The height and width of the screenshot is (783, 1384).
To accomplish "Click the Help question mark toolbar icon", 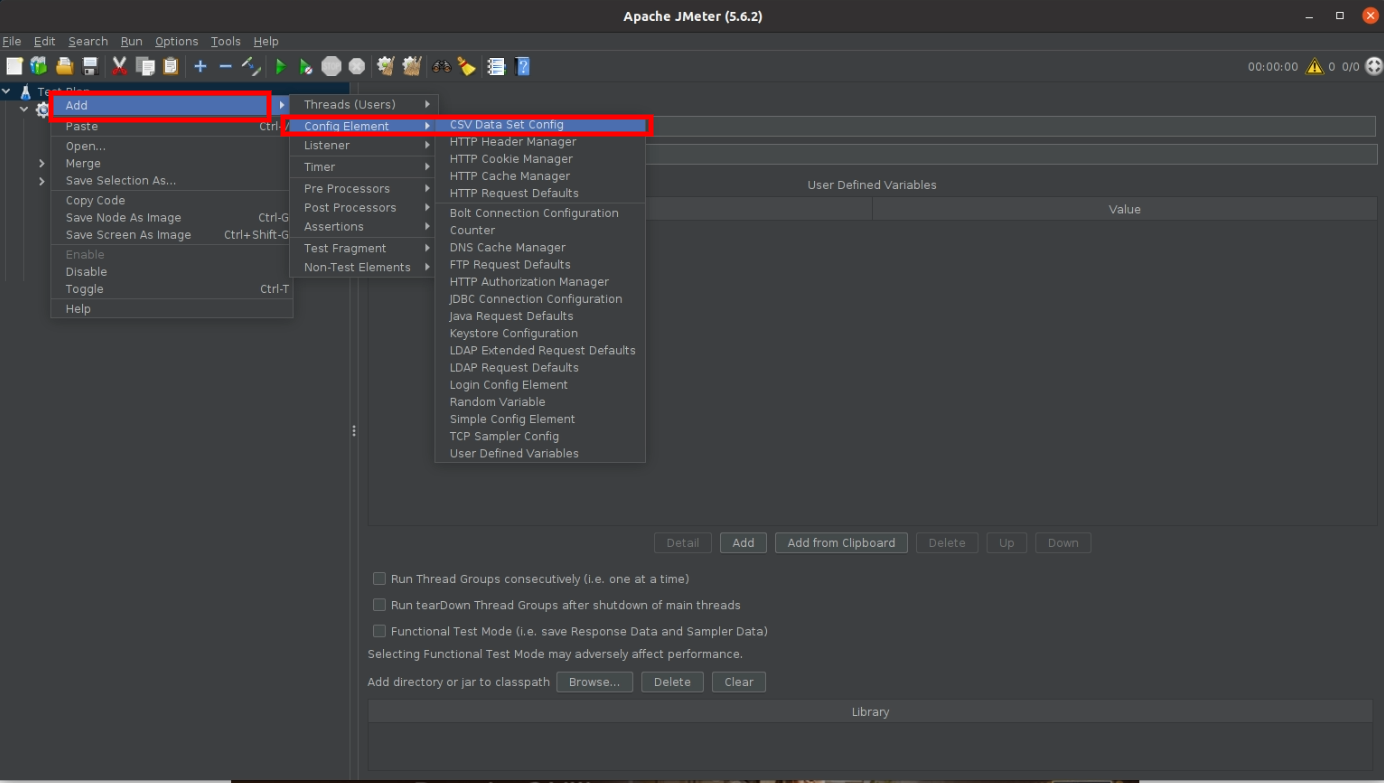I will [522, 66].
